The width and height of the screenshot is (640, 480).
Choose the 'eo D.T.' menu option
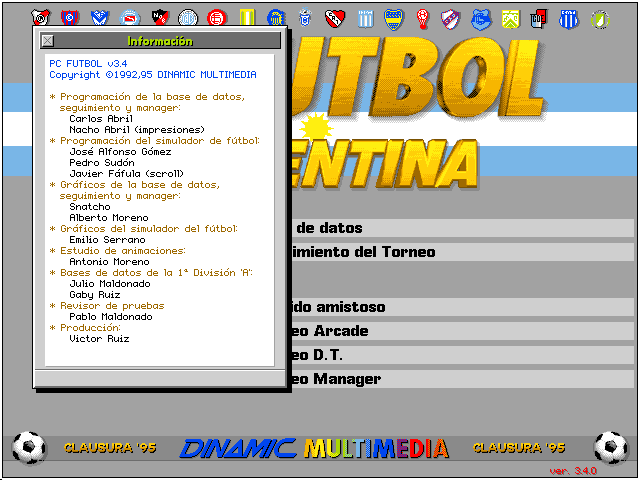pyautogui.click(x=463, y=355)
